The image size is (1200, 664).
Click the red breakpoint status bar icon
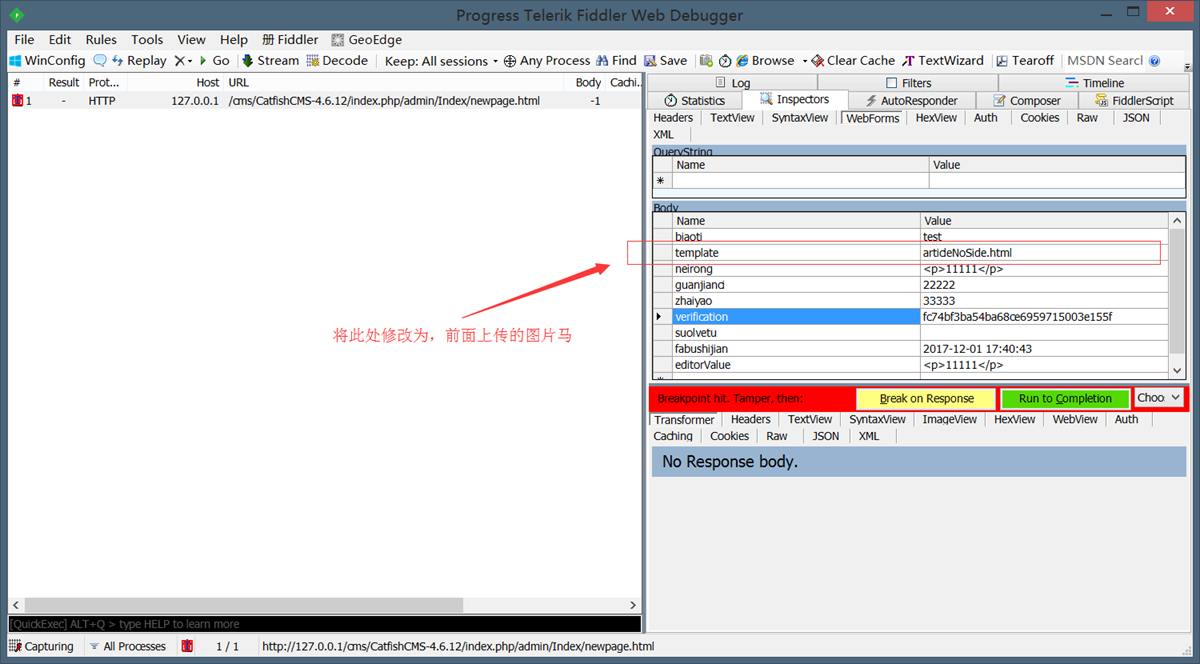pyautogui.click(x=187, y=646)
